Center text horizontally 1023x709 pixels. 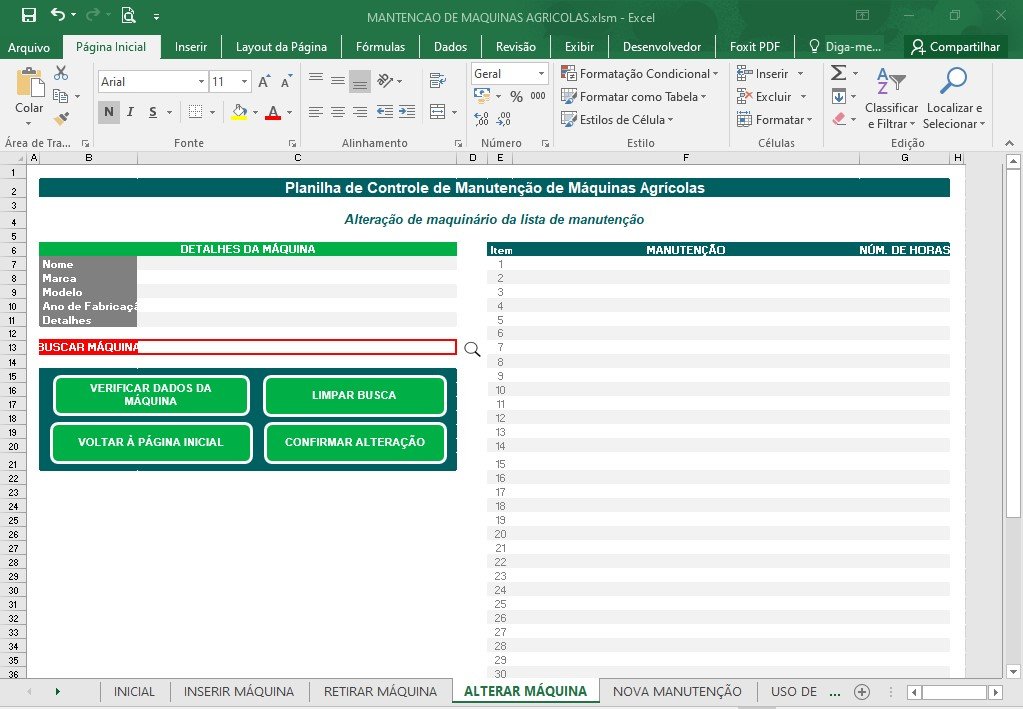[338, 112]
